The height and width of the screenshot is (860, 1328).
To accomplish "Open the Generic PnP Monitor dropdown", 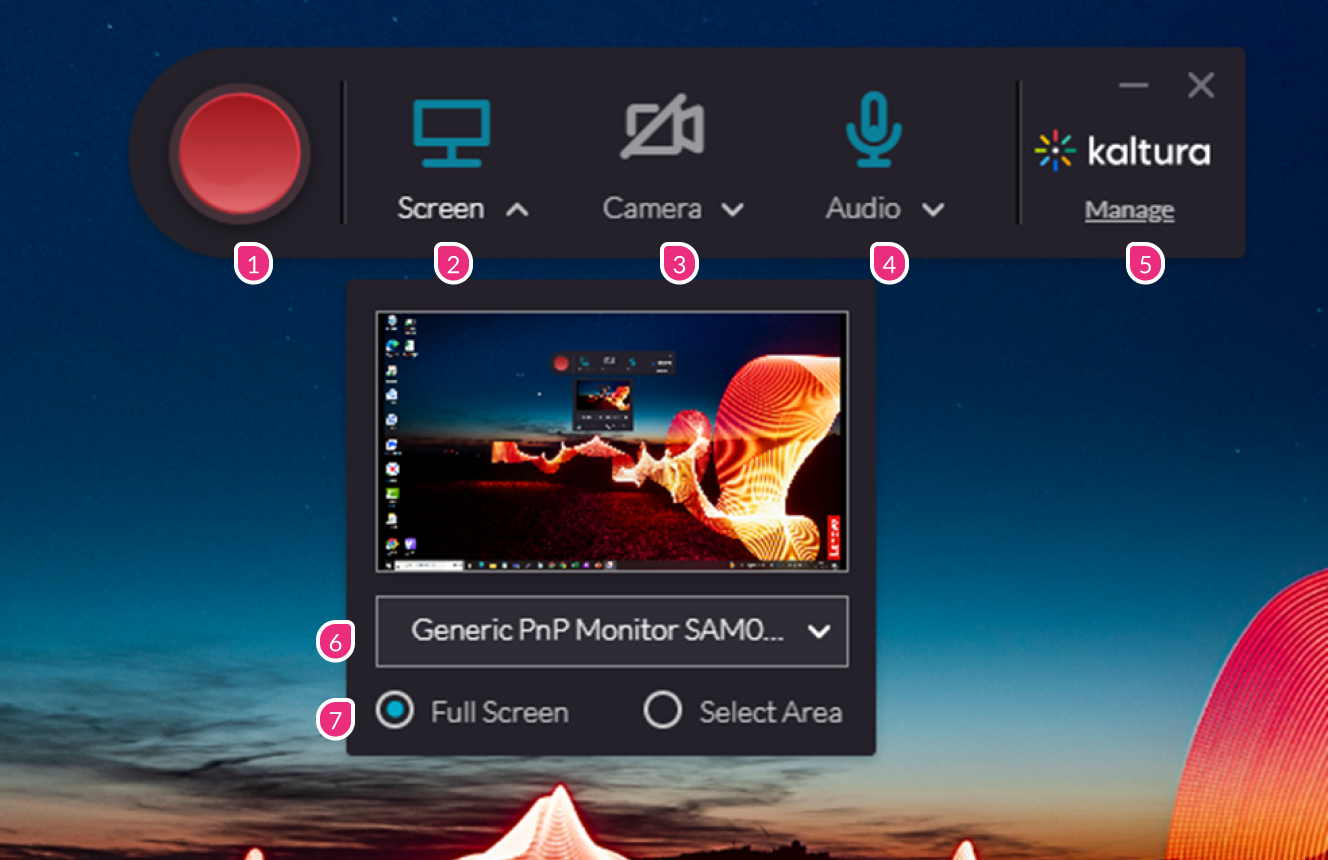I will 612,631.
